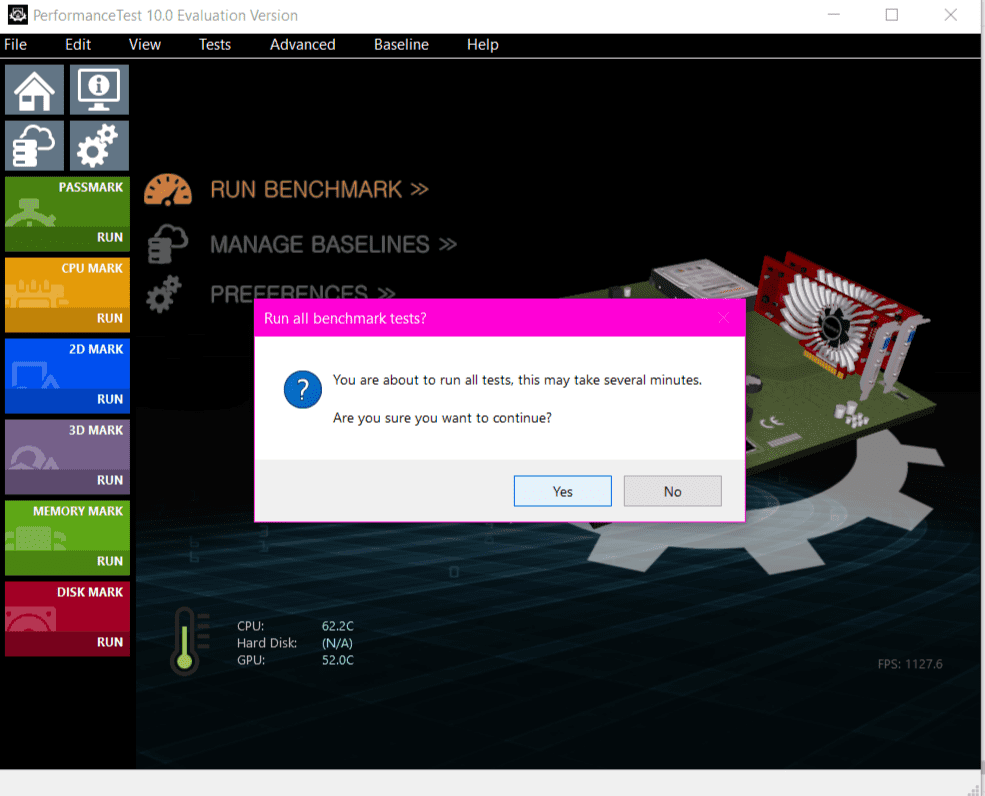This screenshot has width=985, height=796.
Task: Click the Home icon in sidebar
Action: (x=34, y=90)
